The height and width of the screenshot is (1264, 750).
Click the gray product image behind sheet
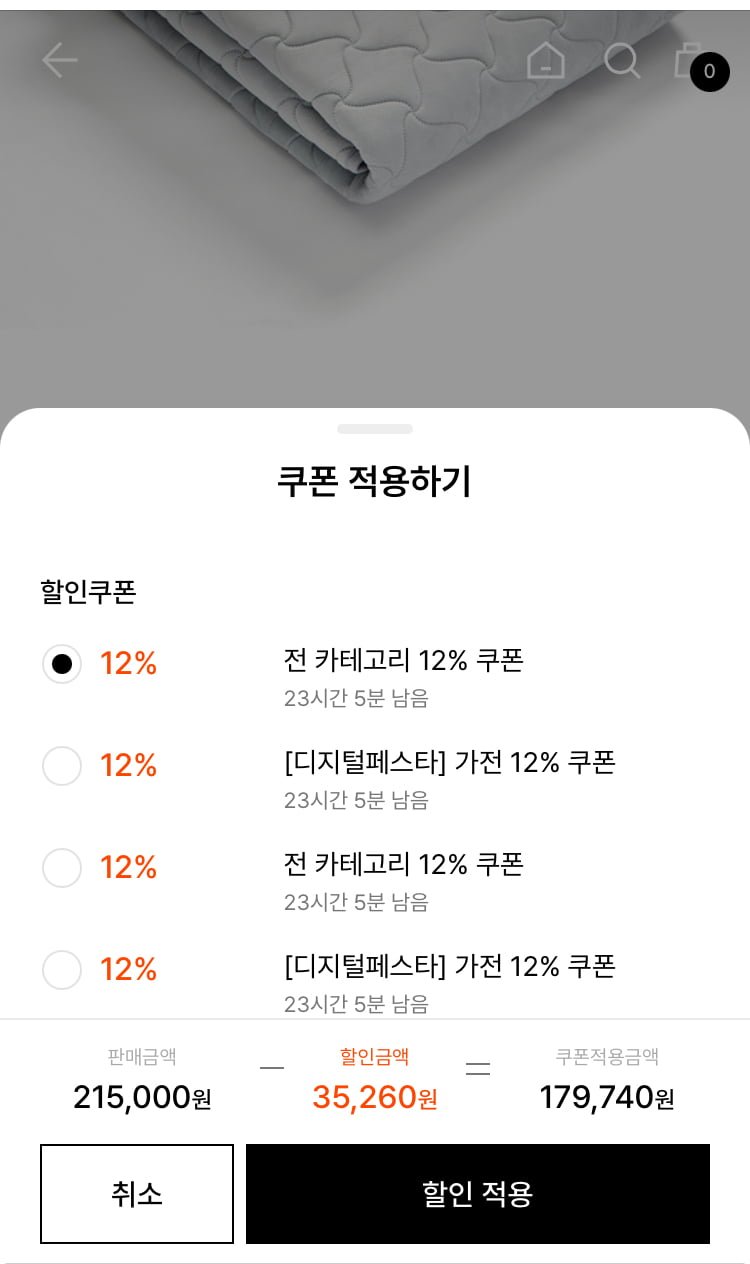375,250
